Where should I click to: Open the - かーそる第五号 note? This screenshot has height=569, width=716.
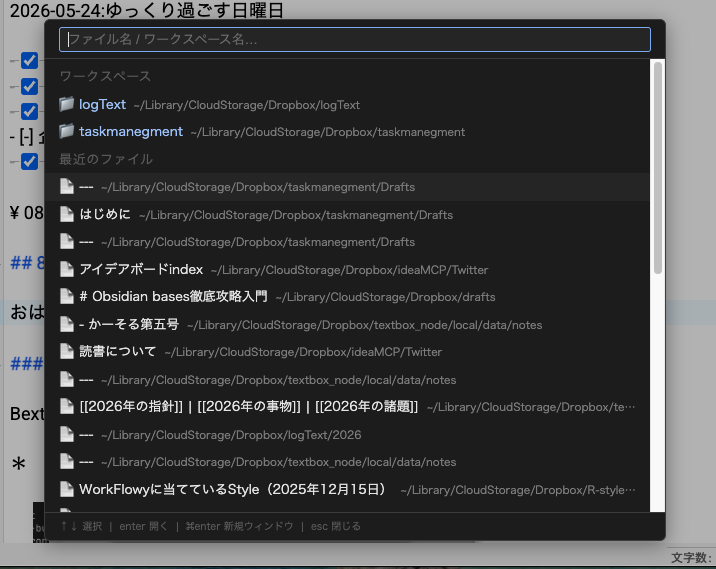point(347,325)
